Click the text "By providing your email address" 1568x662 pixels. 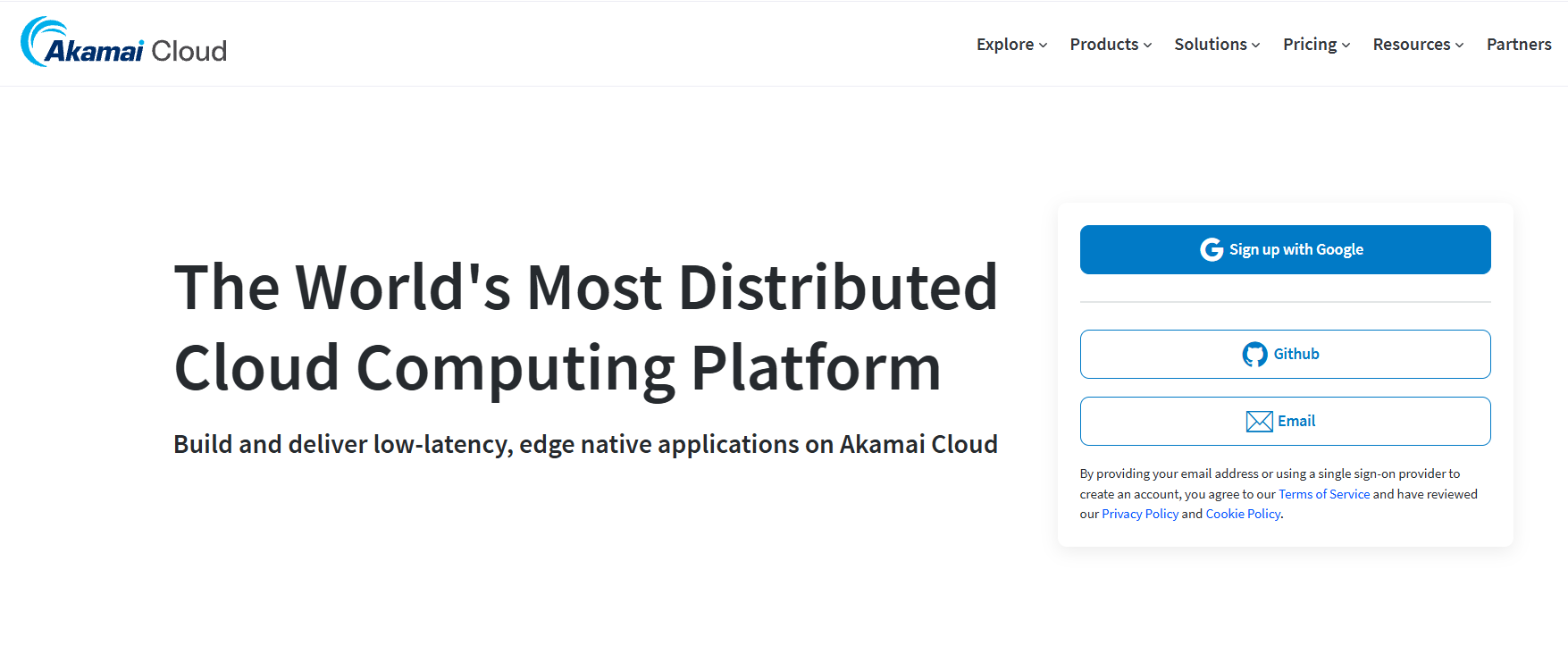[x=1169, y=473]
